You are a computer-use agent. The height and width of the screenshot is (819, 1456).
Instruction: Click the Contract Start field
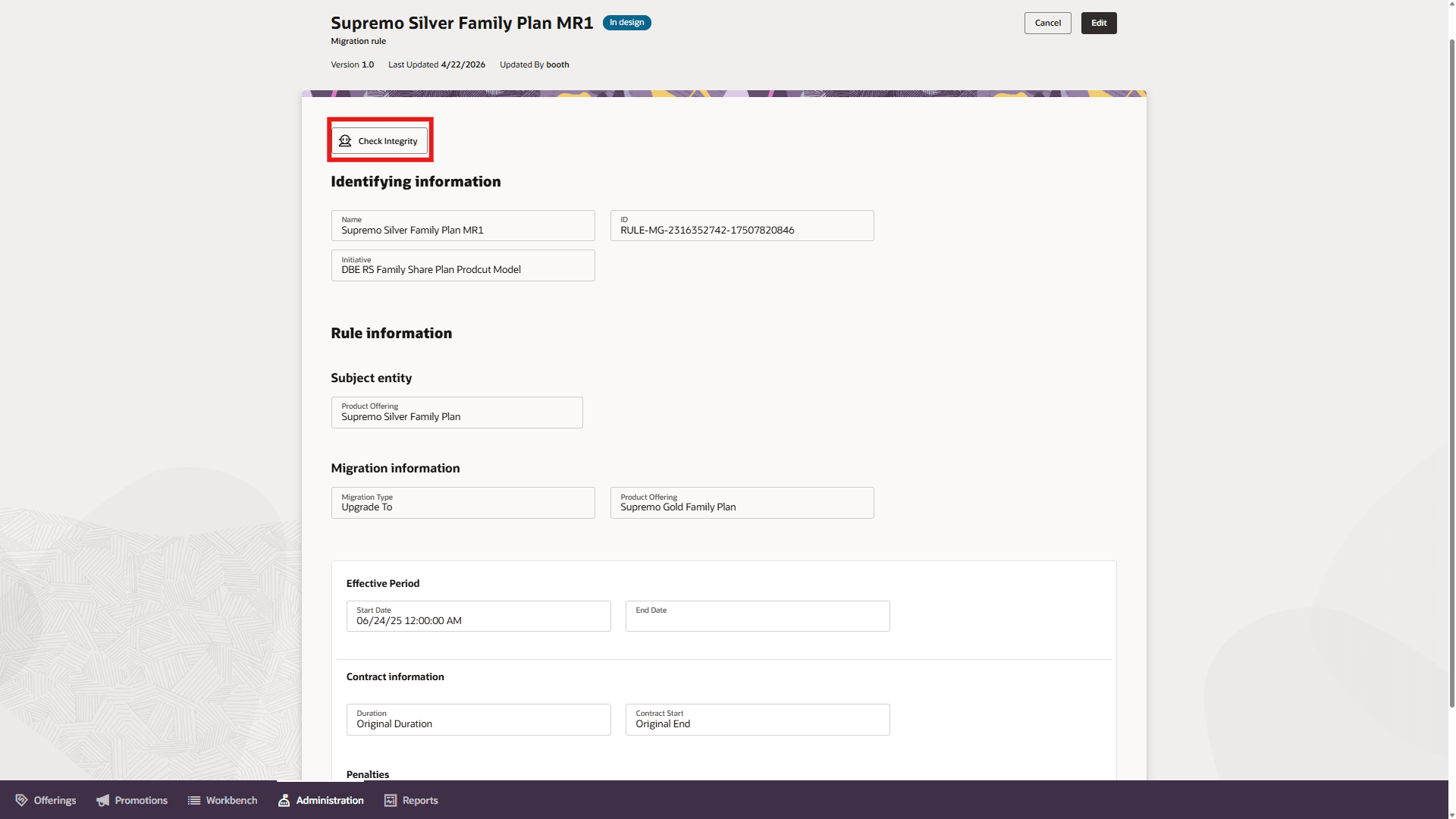pyautogui.click(x=758, y=720)
